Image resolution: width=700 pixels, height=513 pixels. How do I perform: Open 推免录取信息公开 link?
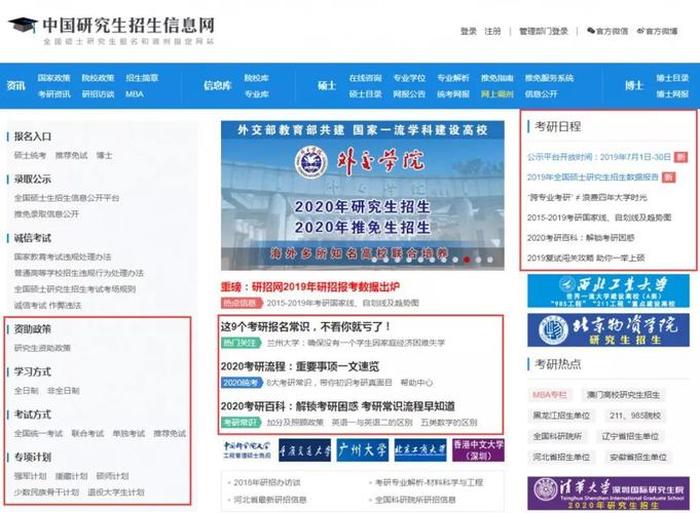pyautogui.click(x=46, y=214)
